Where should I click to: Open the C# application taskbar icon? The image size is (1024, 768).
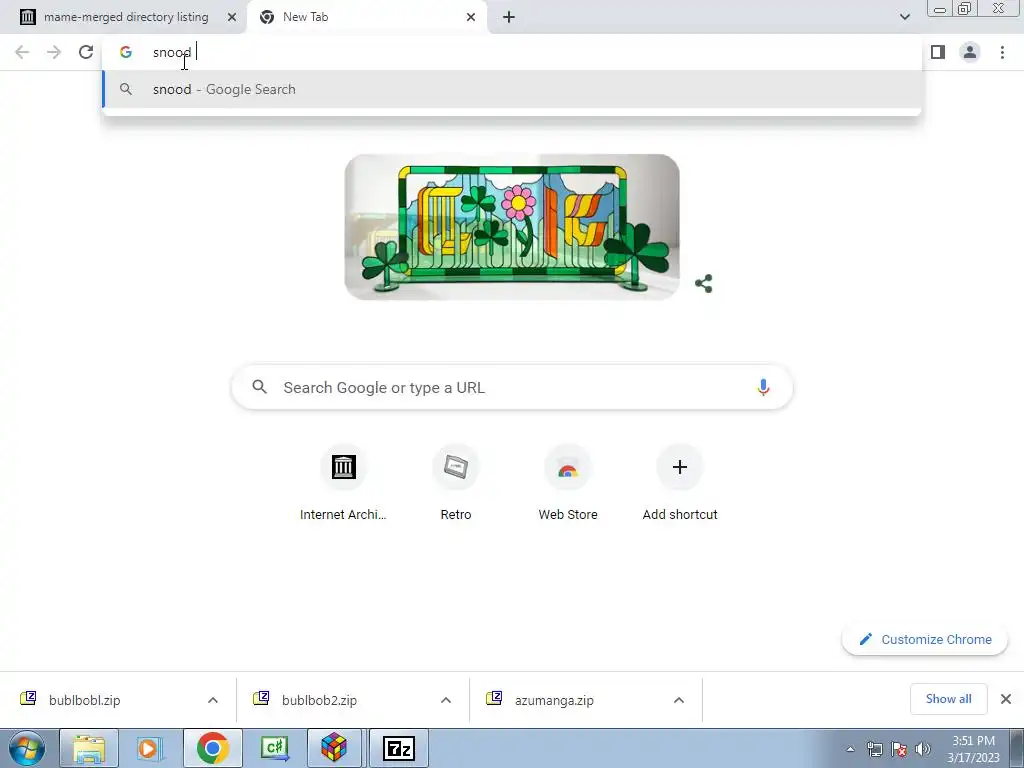(274, 748)
